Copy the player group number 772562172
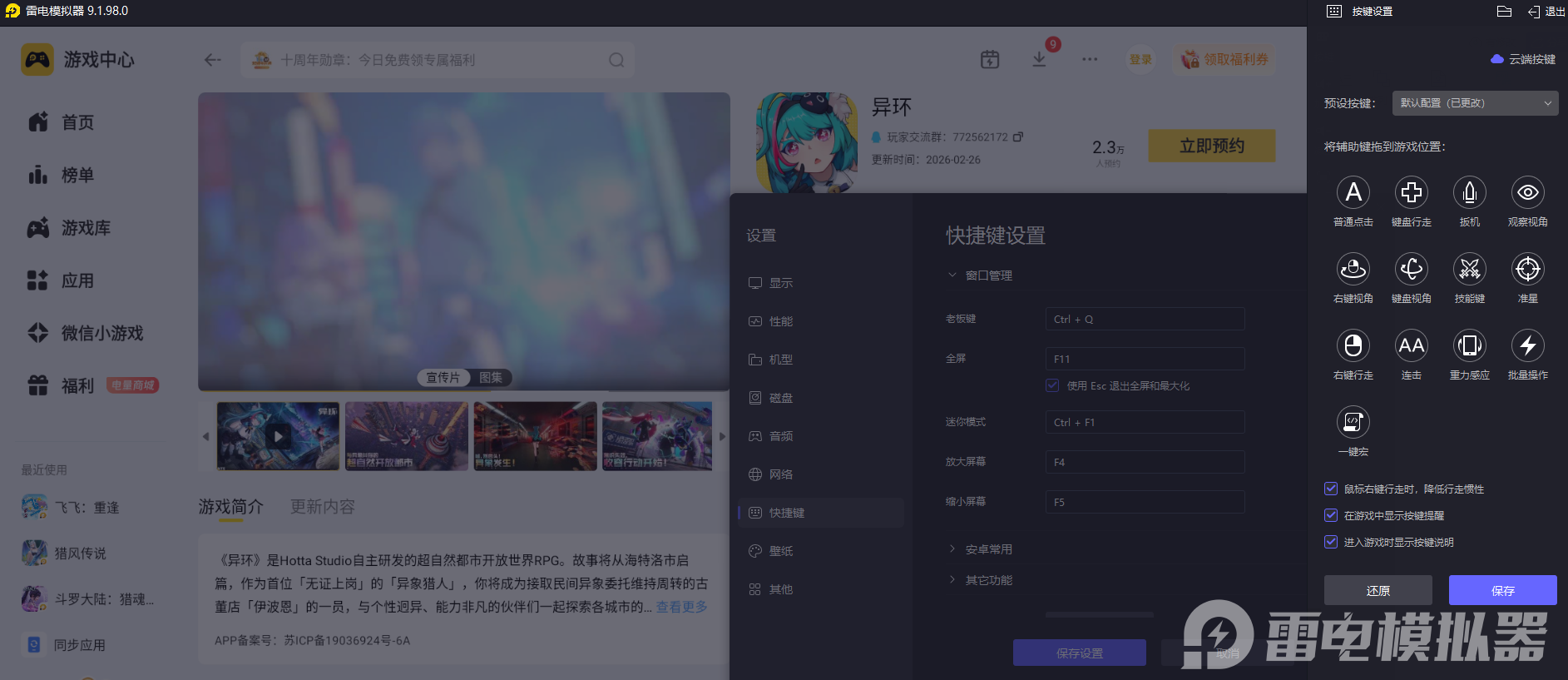 (1018, 136)
